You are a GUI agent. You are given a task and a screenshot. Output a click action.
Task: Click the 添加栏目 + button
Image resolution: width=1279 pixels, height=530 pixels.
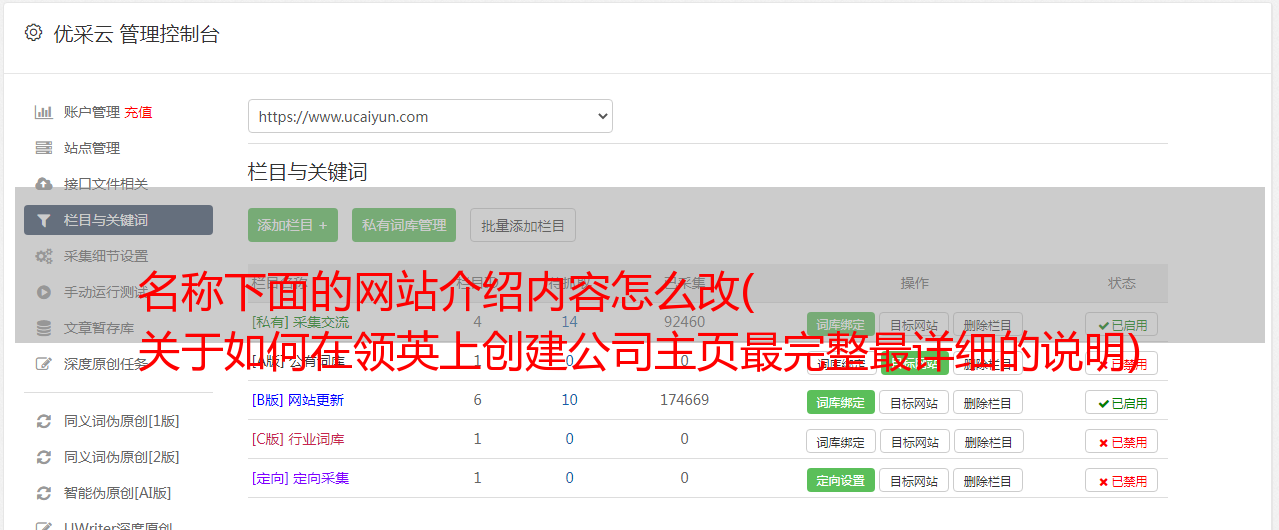(293, 225)
